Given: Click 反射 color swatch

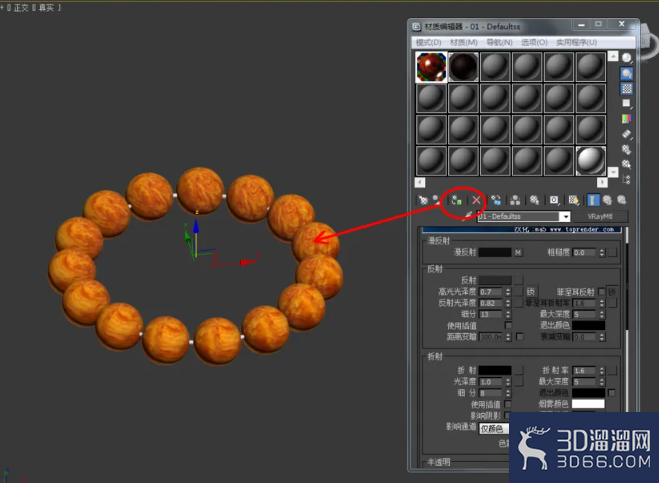Looking at the screenshot, I should (x=495, y=280).
